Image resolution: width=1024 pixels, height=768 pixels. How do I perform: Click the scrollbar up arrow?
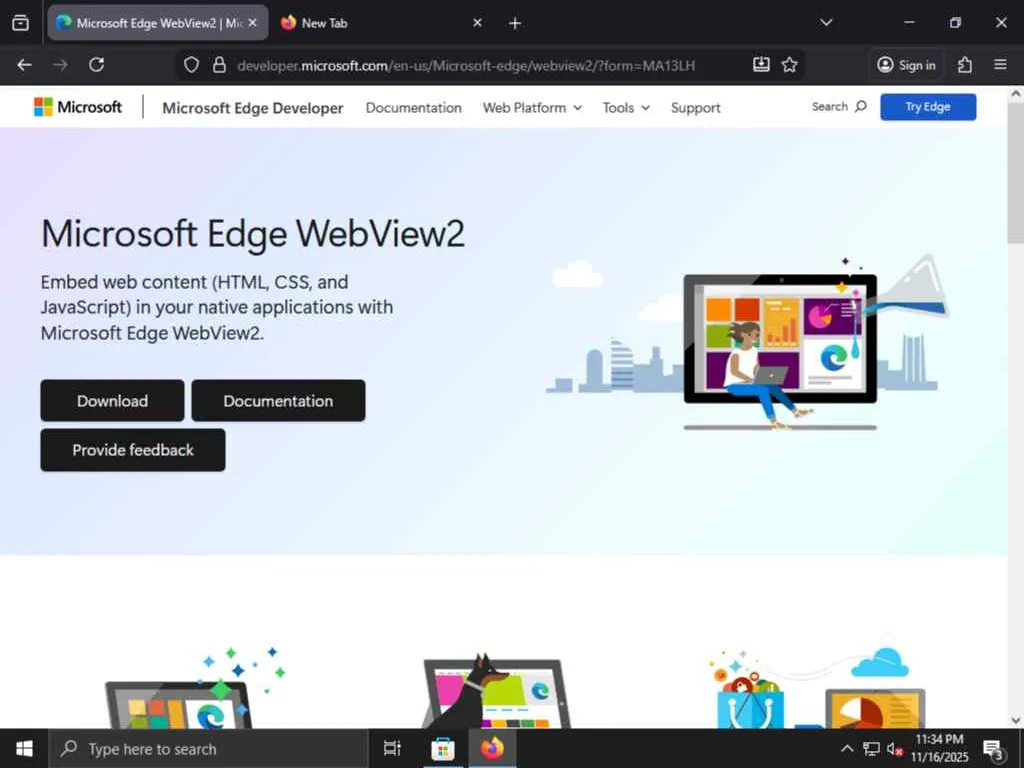tap(1016, 93)
